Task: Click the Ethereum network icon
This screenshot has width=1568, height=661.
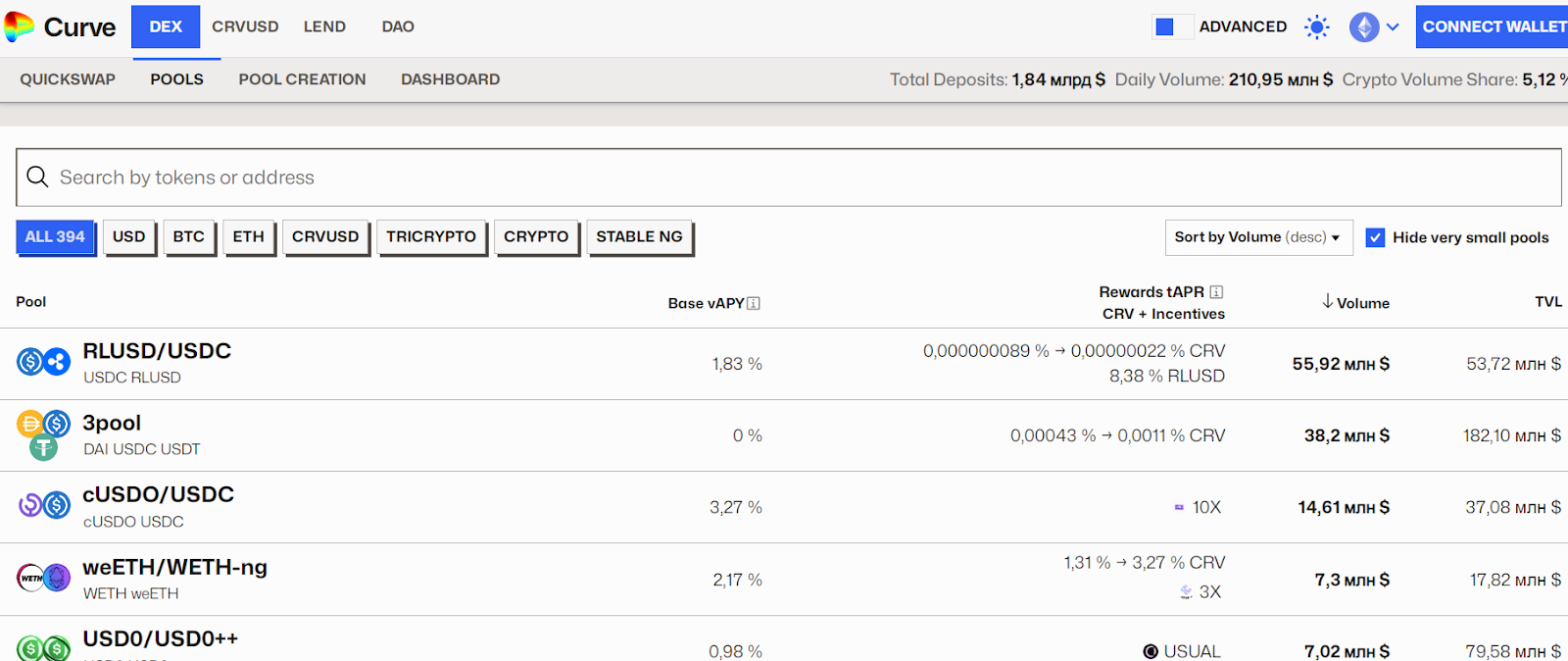Action: 1364,27
